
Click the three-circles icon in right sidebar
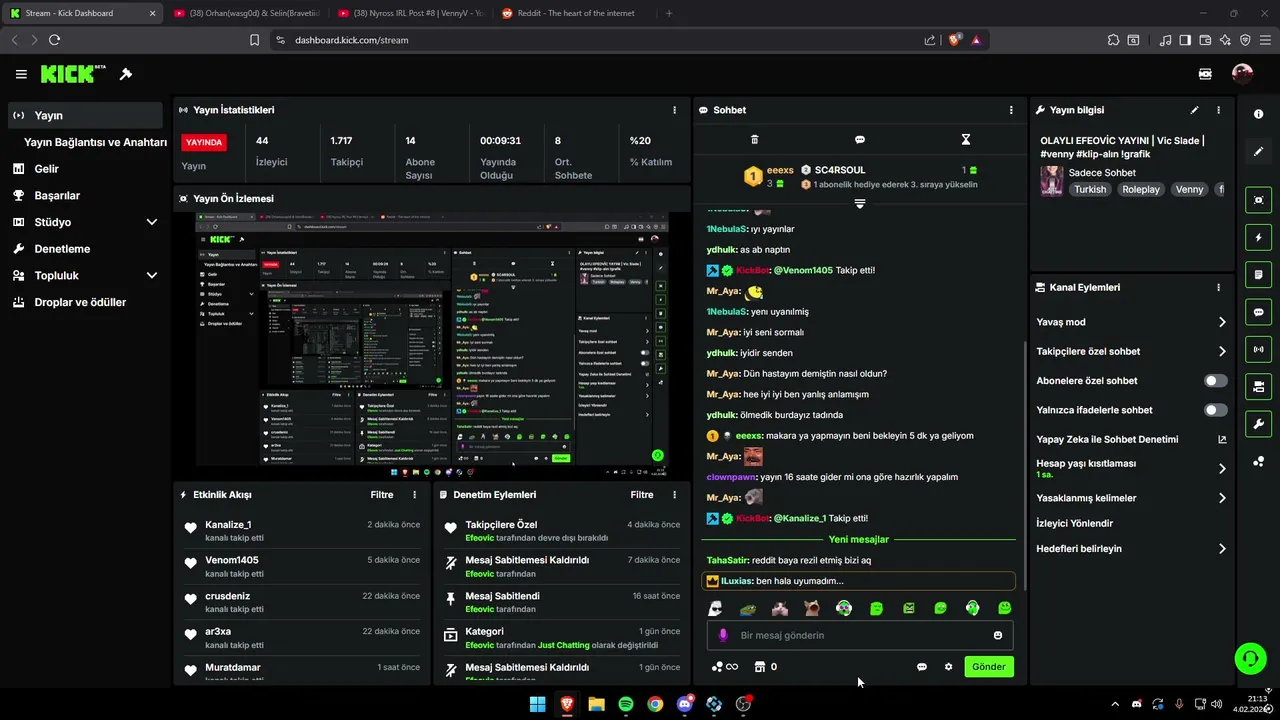[1258, 461]
